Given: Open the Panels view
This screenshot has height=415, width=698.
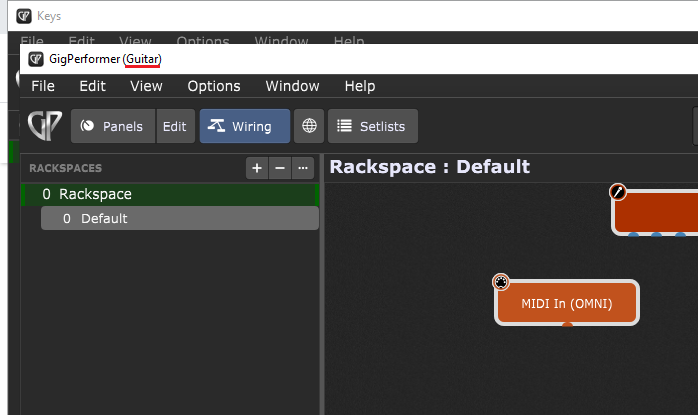Looking at the screenshot, I should click(x=113, y=126).
